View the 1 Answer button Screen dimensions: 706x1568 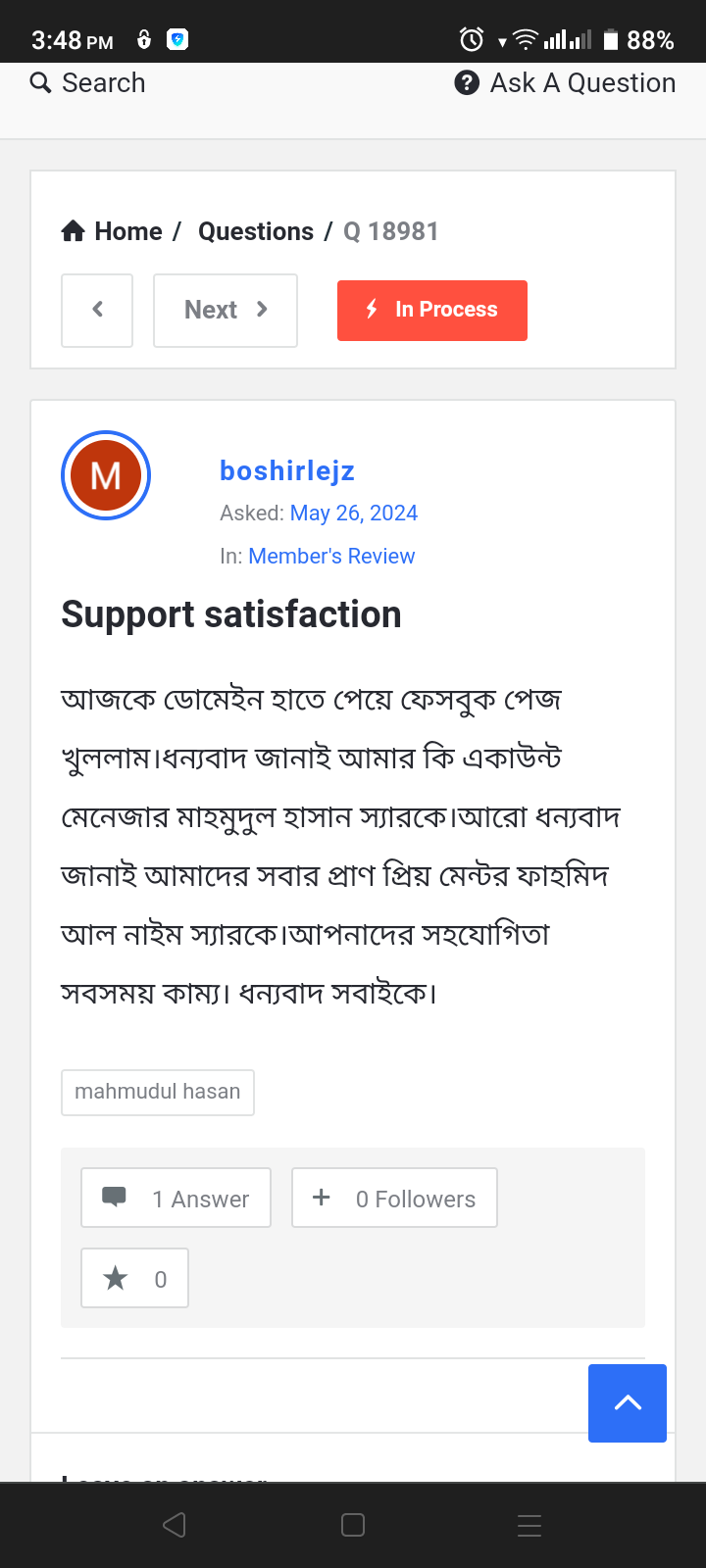[x=176, y=1198]
